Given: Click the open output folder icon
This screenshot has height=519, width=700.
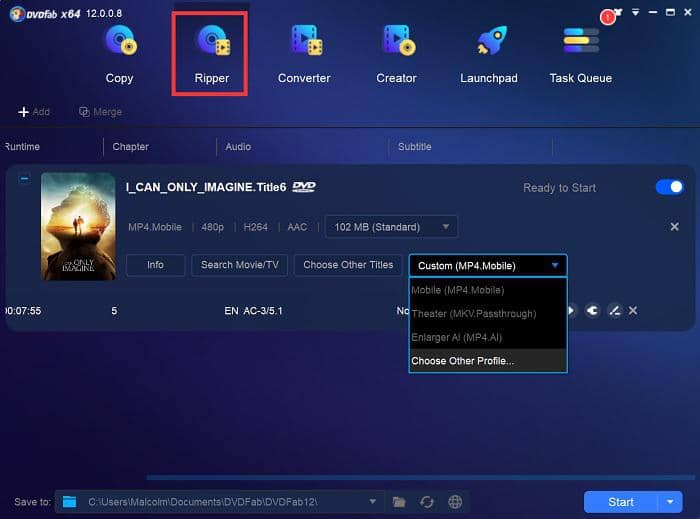Looking at the screenshot, I should (399, 502).
